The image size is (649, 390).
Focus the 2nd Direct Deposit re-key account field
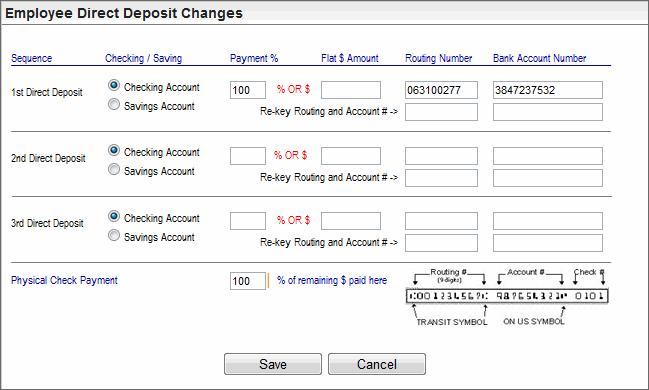548,178
